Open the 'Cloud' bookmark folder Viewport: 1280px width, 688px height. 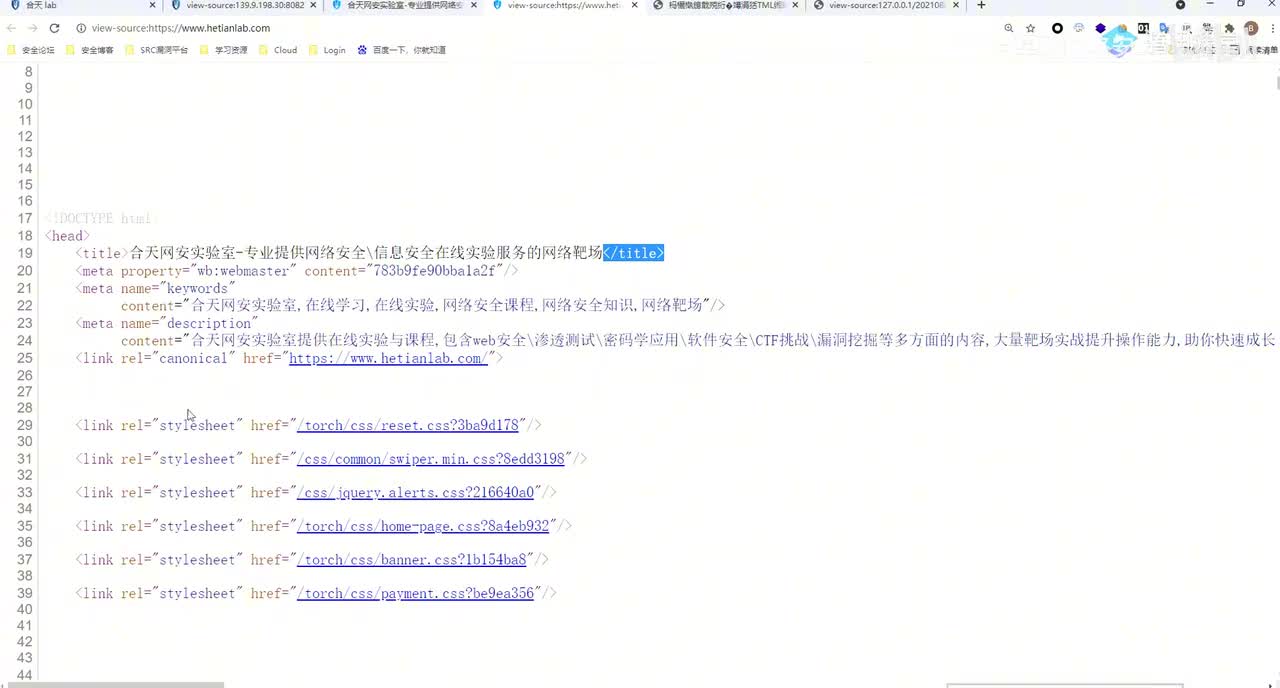point(278,50)
